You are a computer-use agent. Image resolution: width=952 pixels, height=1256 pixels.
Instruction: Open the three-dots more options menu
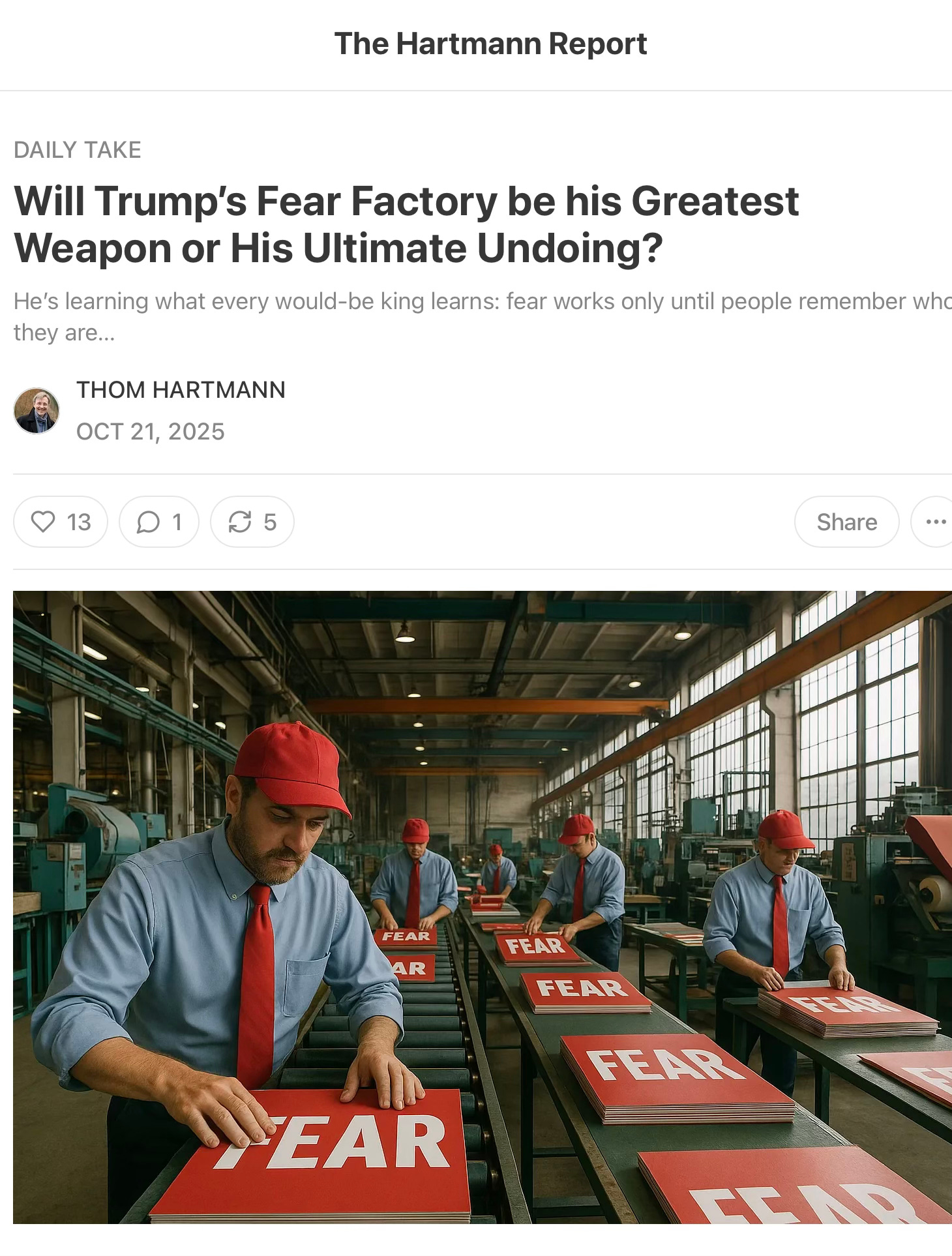935,522
